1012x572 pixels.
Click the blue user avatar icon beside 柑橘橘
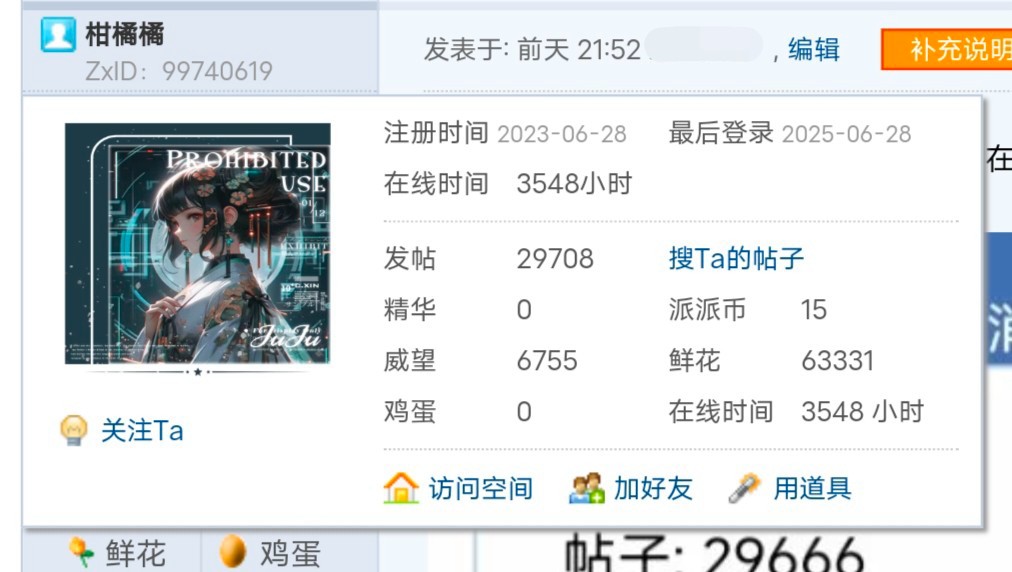pyautogui.click(x=58, y=35)
